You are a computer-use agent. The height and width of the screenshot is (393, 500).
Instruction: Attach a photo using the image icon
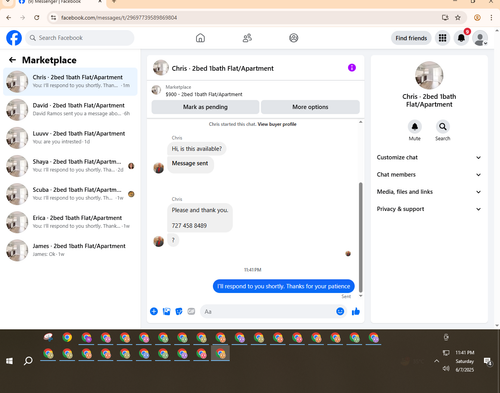coord(166,311)
